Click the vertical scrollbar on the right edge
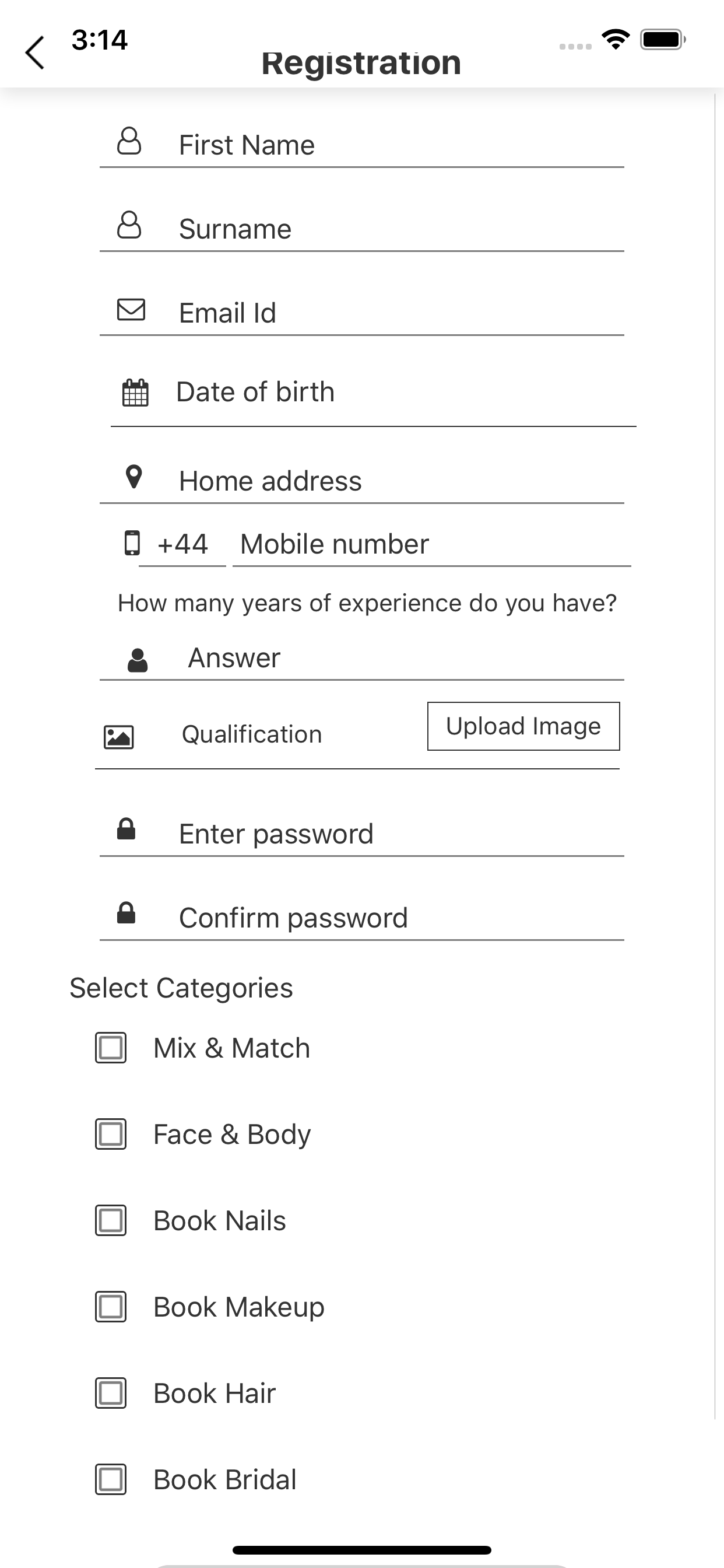The width and height of the screenshot is (724, 1568). (715, 755)
